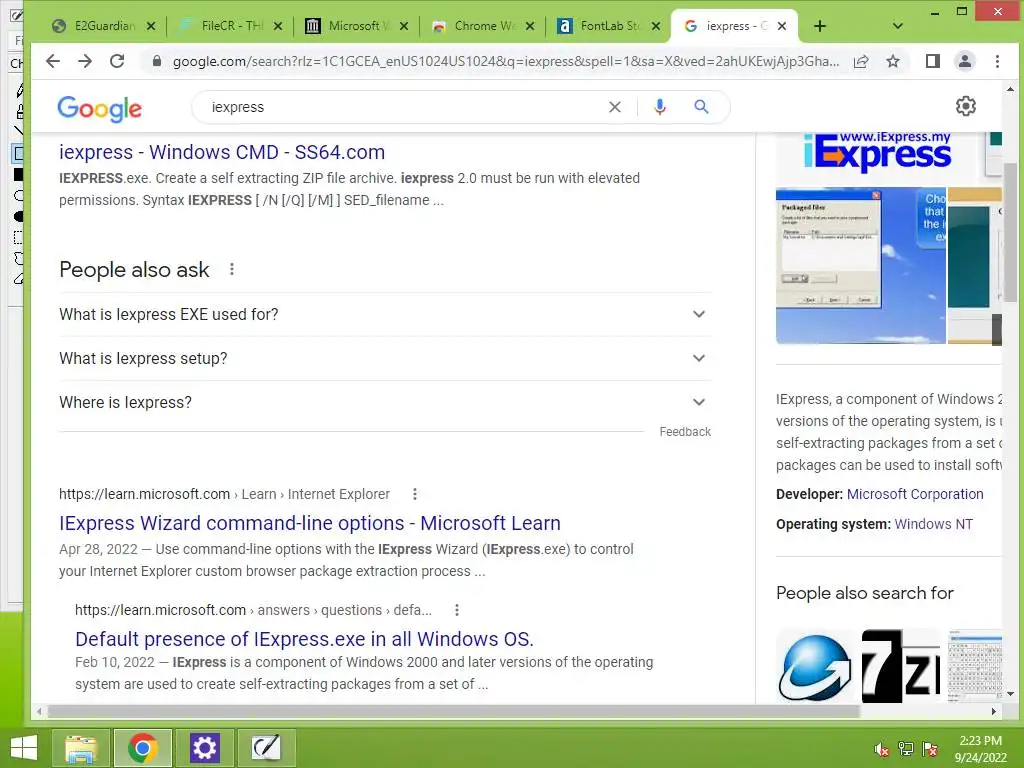Open iExpress logo image thumbnail
Screen dimensions: 1024x768
click(x=876, y=154)
